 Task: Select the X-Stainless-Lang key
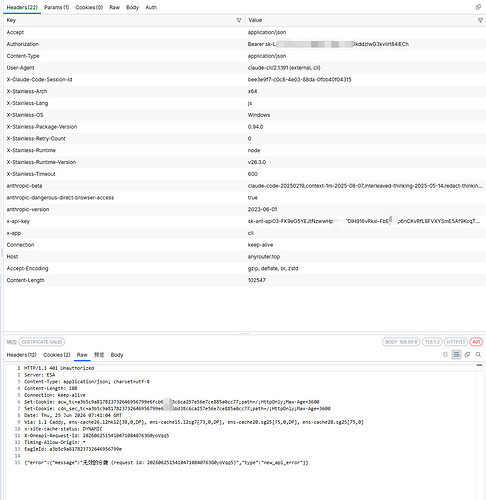click(x=27, y=103)
